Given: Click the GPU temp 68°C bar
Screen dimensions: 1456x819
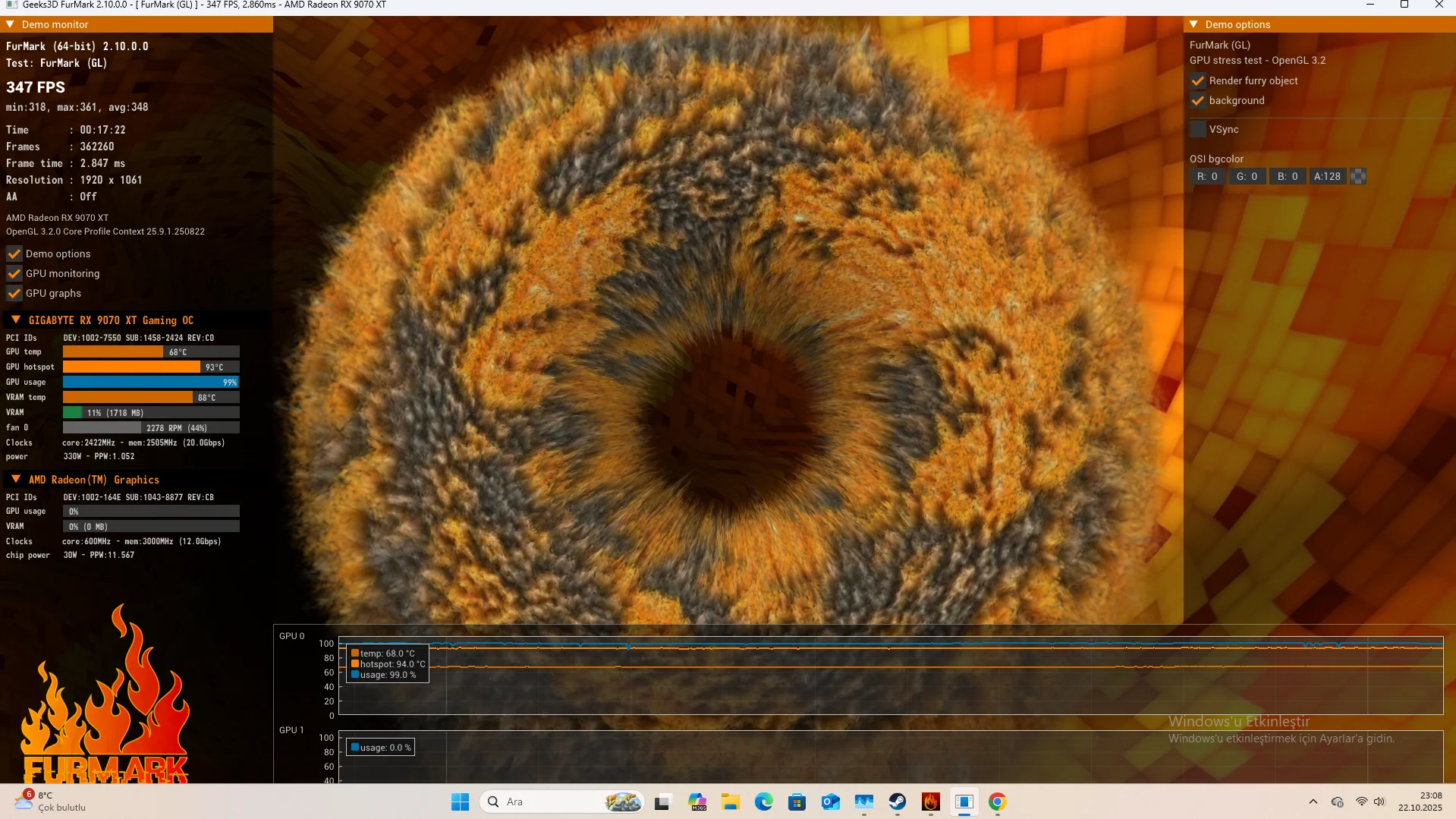Looking at the screenshot, I should click(151, 351).
